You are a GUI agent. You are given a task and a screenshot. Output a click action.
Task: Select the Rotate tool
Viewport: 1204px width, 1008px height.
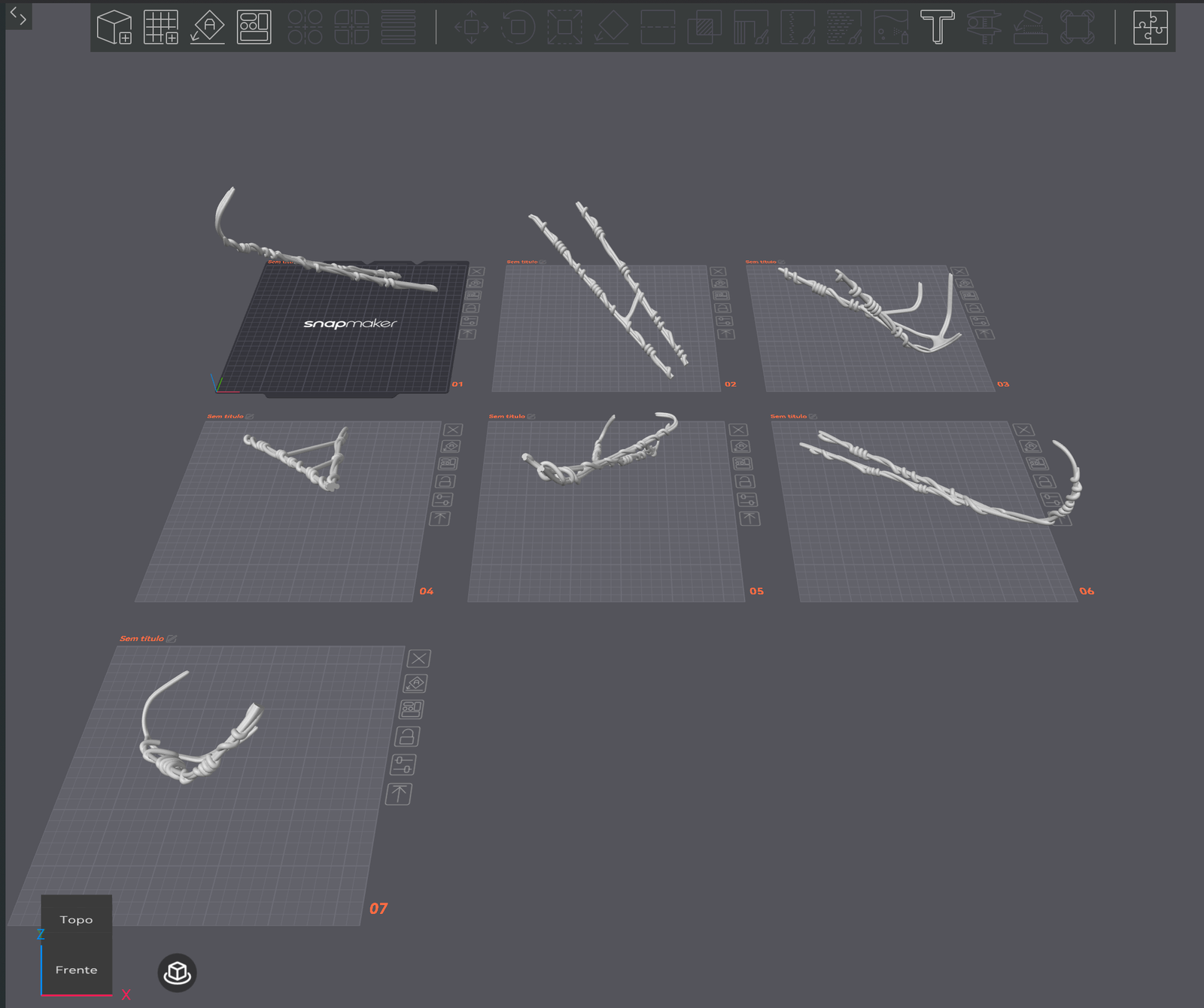pyautogui.click(x=518, y=27)
